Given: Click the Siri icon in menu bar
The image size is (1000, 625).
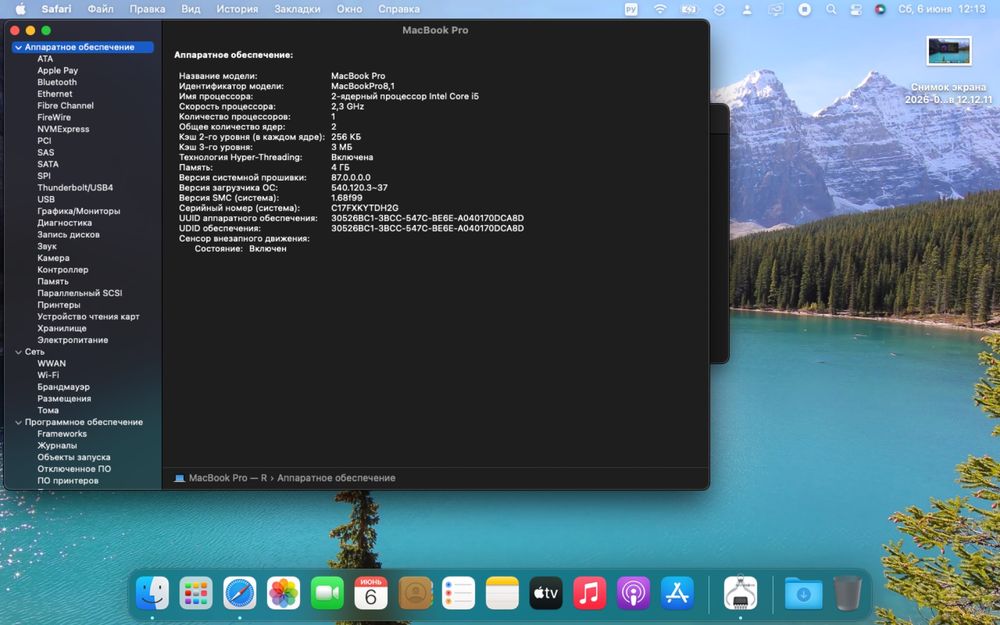Looking at the screenshot, I should tap(880, 9).
